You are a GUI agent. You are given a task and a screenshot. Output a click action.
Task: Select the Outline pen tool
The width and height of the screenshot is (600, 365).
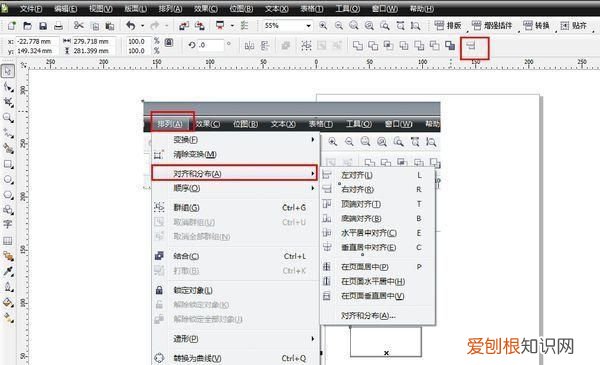point(8,287)
